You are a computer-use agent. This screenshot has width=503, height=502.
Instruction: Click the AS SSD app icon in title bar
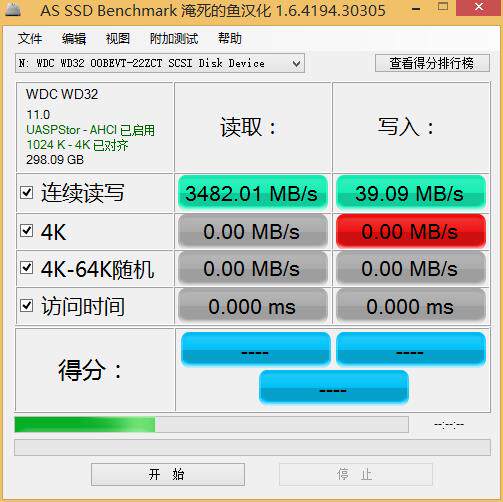point(13,8)
